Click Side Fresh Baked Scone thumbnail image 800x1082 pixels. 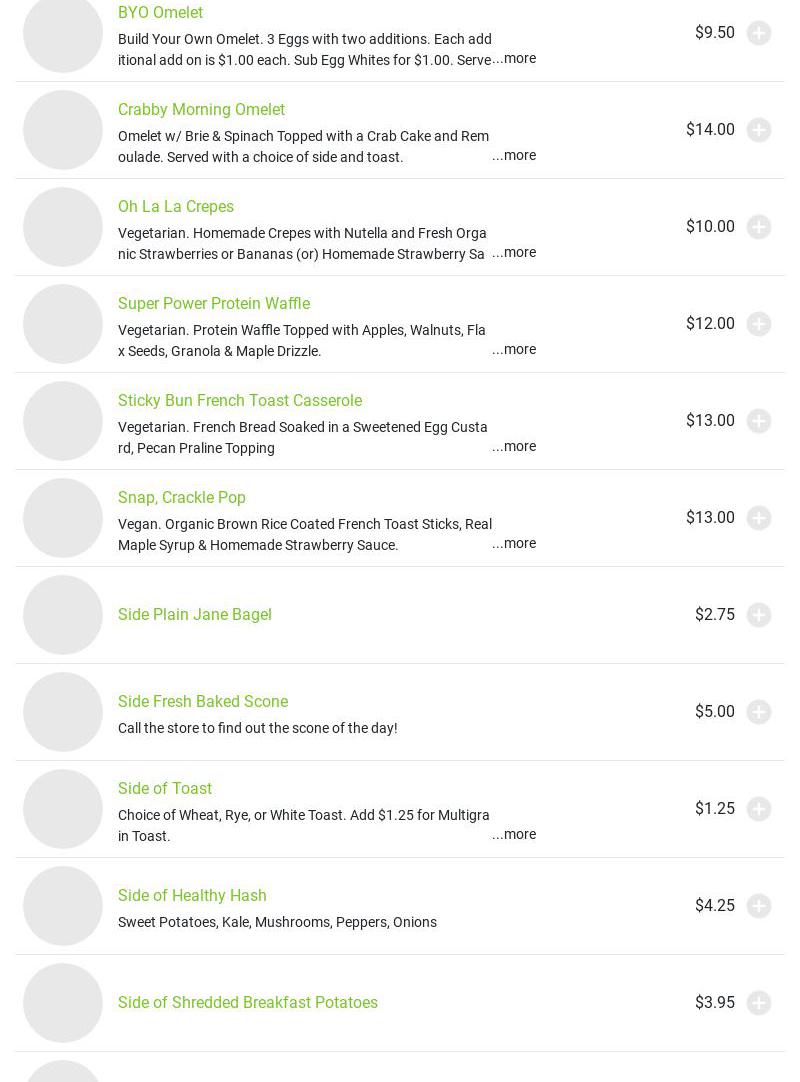tap(63, 712)
